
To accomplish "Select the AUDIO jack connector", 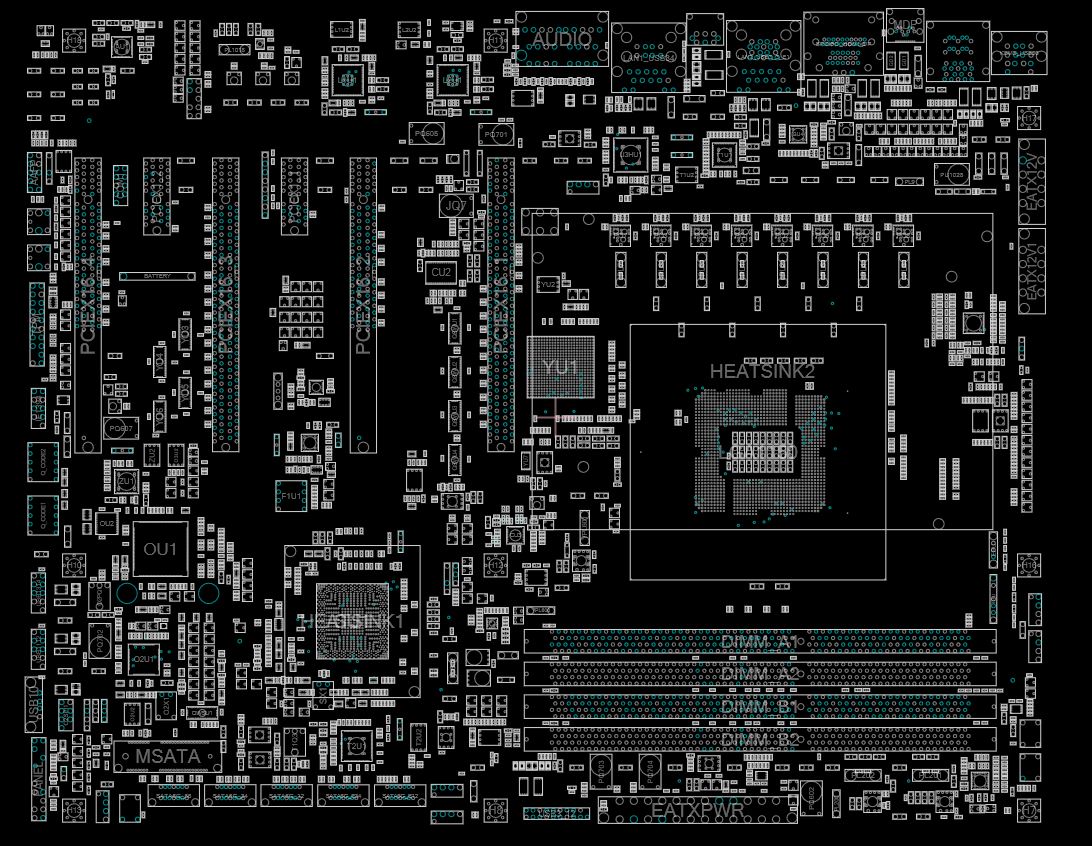I will [561, 38].
